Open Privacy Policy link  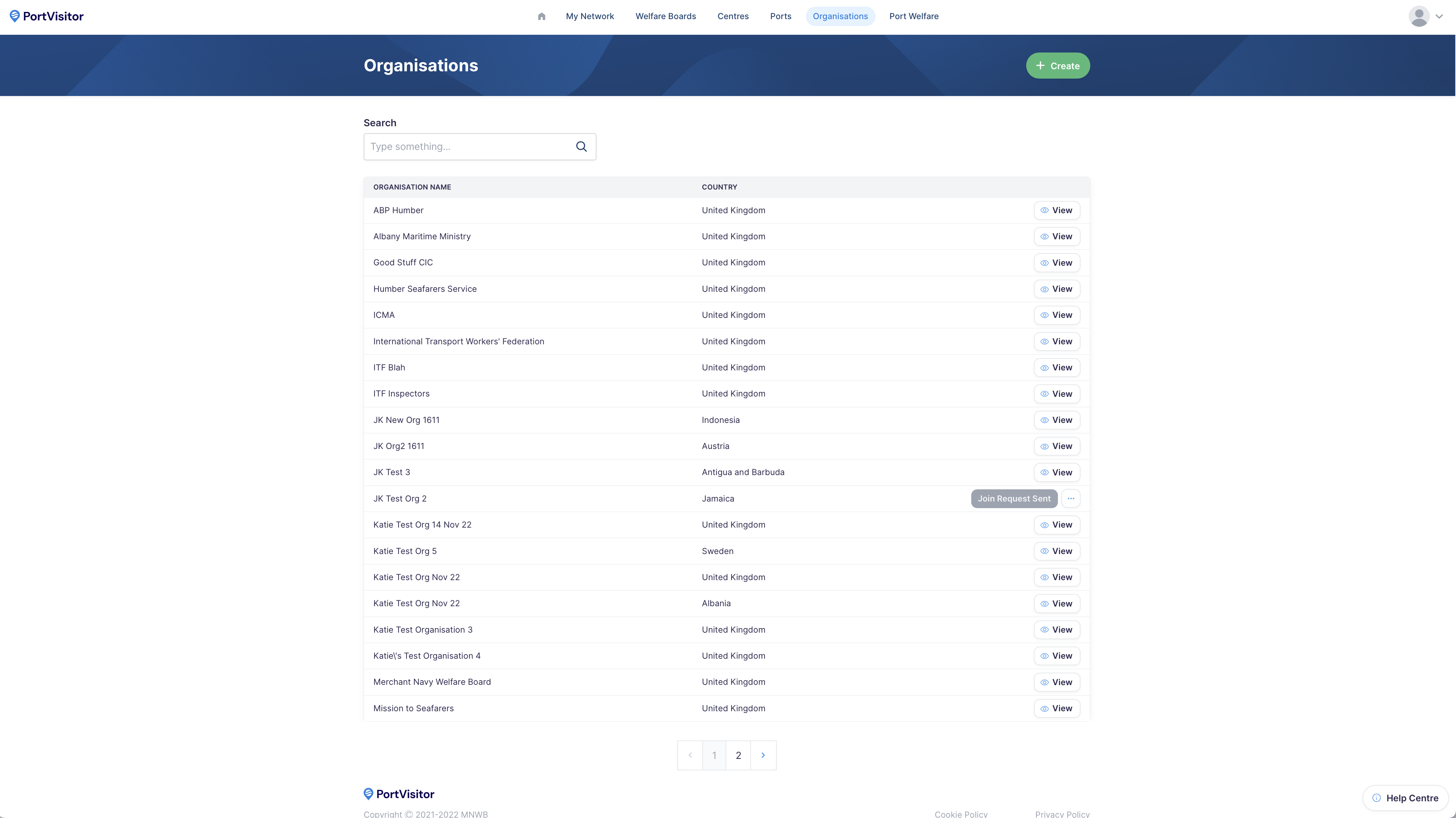pos(1062,814)
